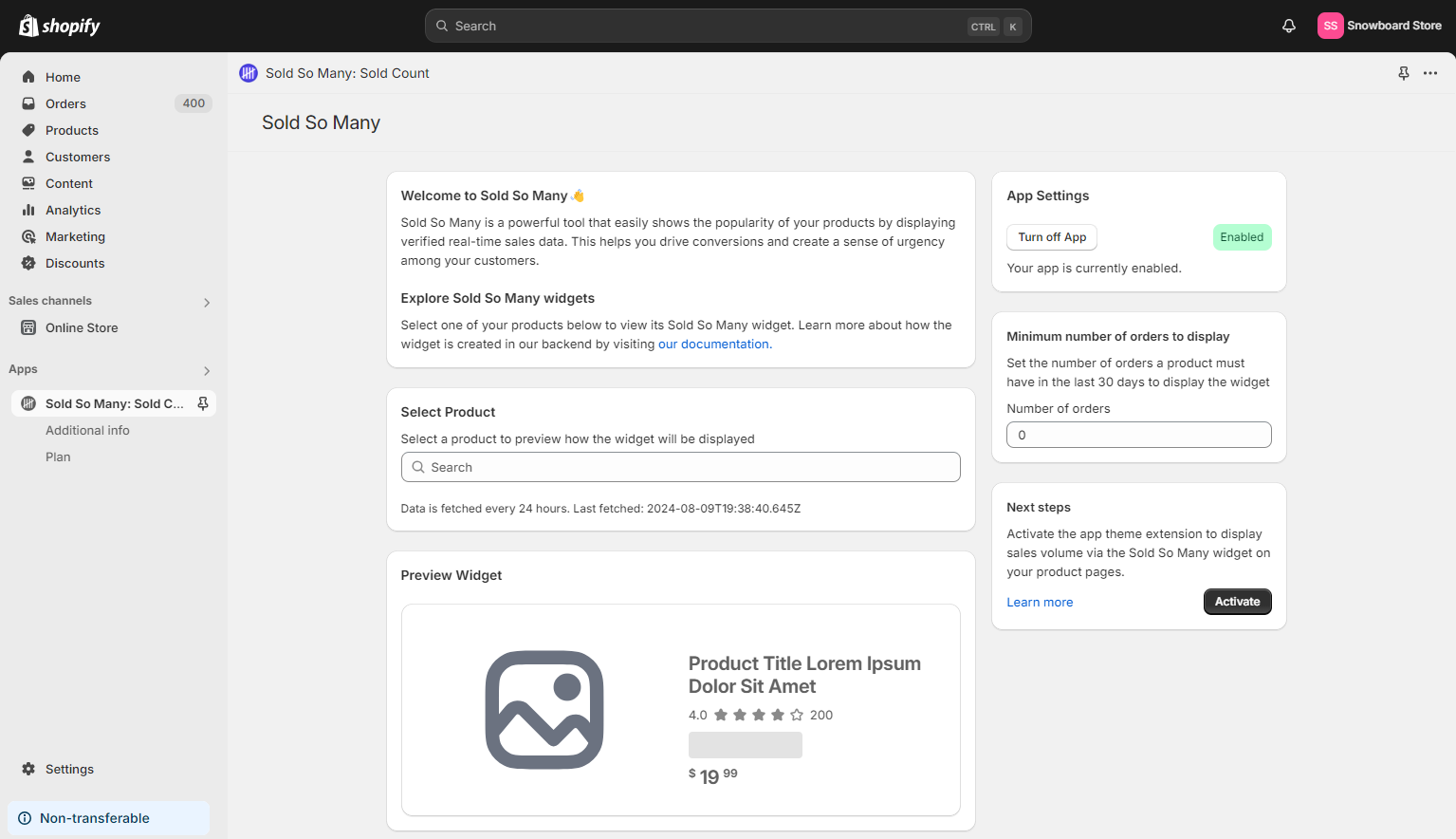Click the Home icon in sidebar
The width and height of the screenshot is (1456, 839).
tap(28, 77)
